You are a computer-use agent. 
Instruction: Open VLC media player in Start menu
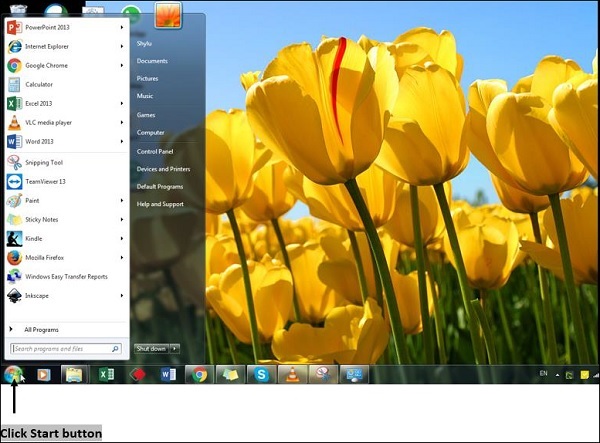[x=48, y=122]
